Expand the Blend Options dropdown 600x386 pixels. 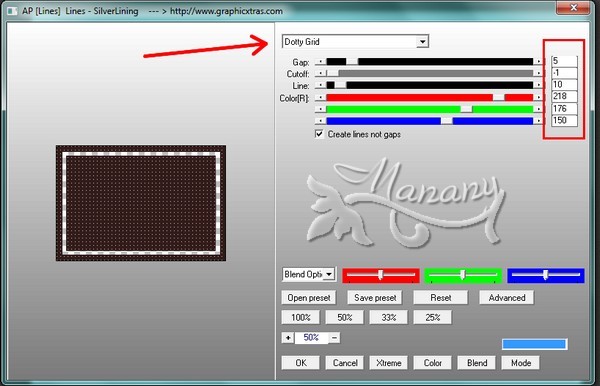coord(329,274)
